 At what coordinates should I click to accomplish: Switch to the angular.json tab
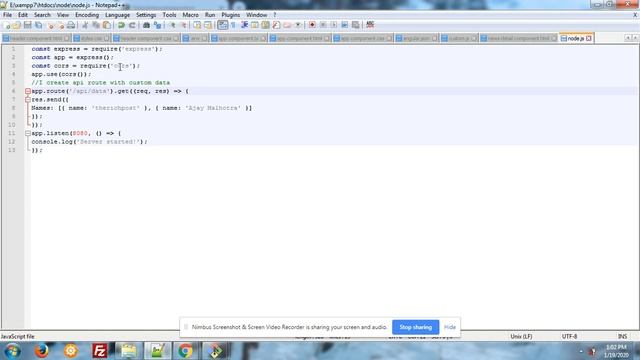(x=416, y=38)
